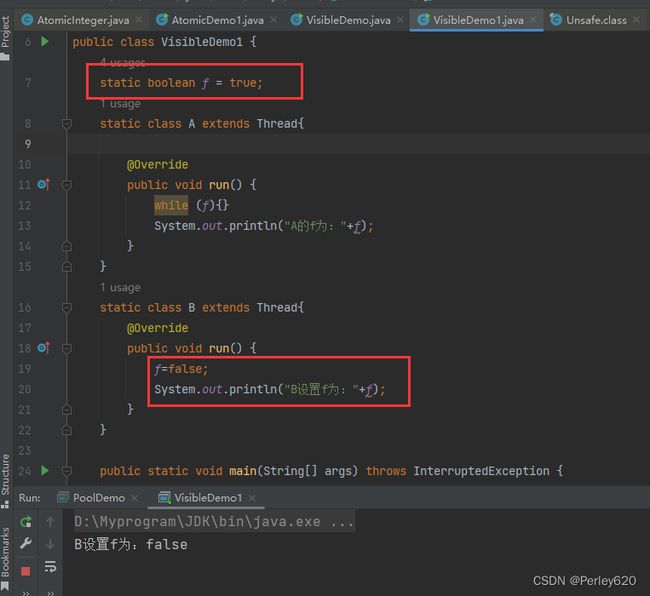Select the VisibleDemo1.java tab
650x596 pixels.
(x=478, y=20)
